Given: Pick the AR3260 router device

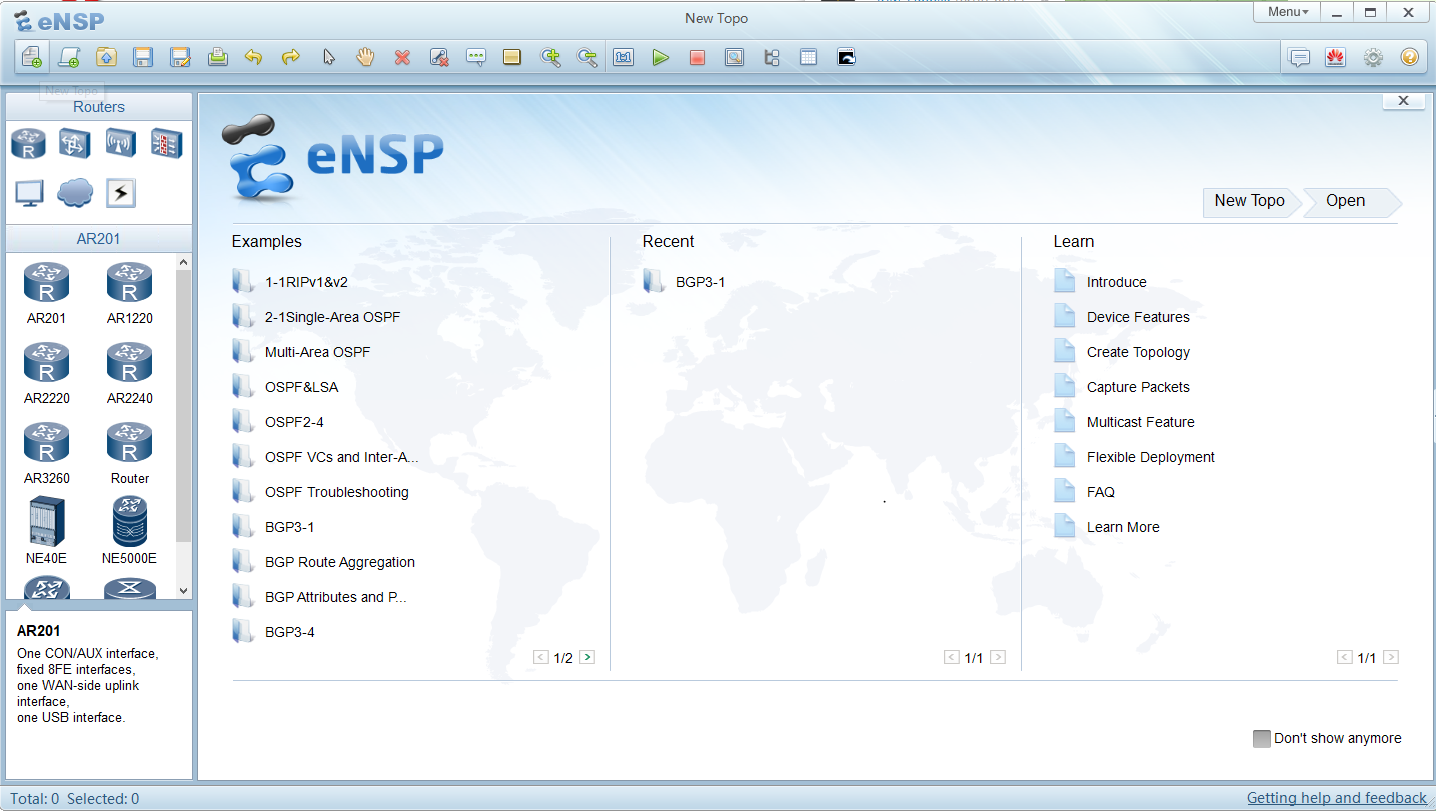Looking at the screenshot, I should pyautogui.click(x=46, y=453).
